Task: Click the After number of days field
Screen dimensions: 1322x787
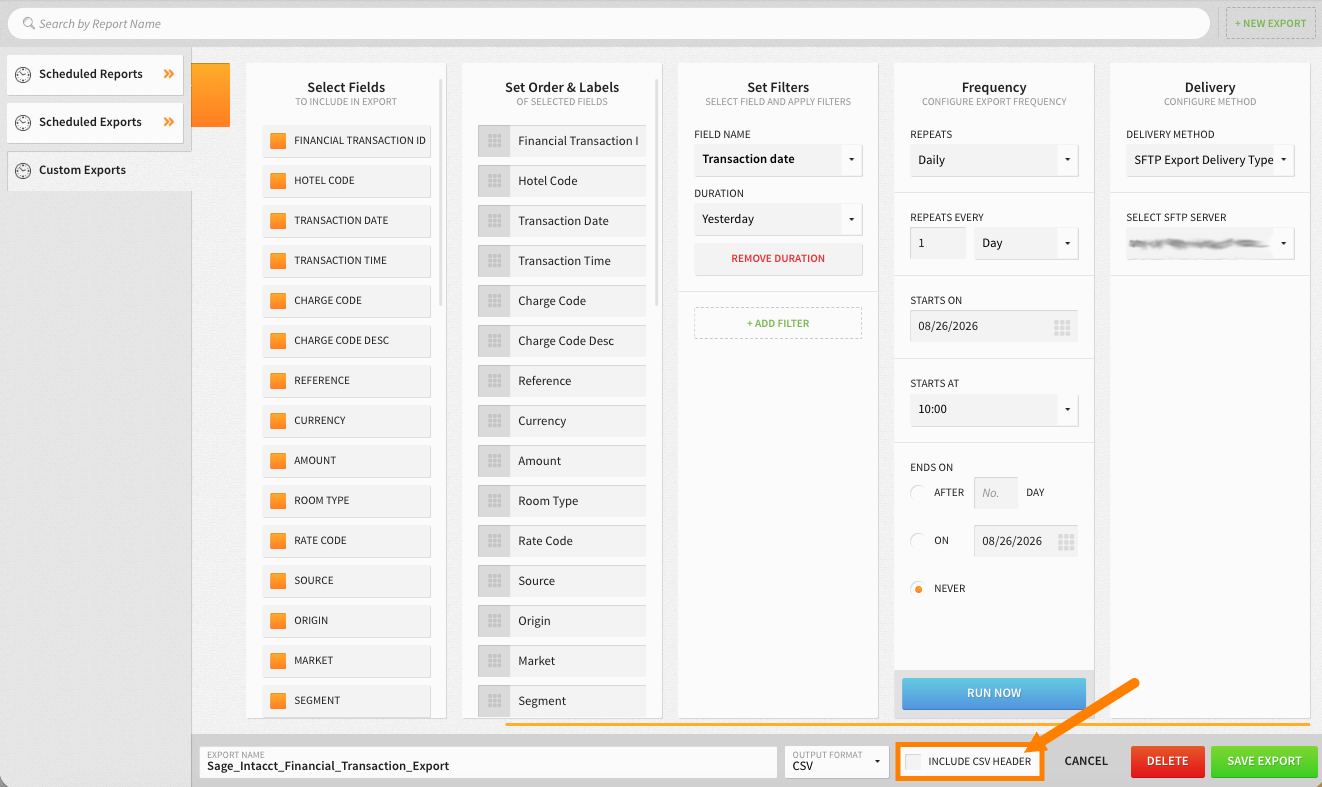Action: pyautogui.click(x=996, y=493)
